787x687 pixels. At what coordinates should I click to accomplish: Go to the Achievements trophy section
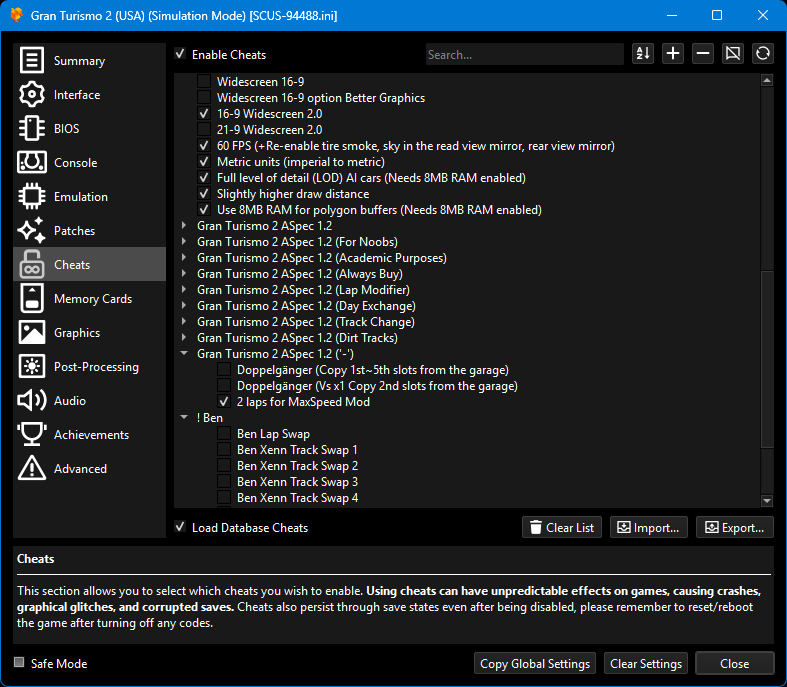[x=89, y=435]
